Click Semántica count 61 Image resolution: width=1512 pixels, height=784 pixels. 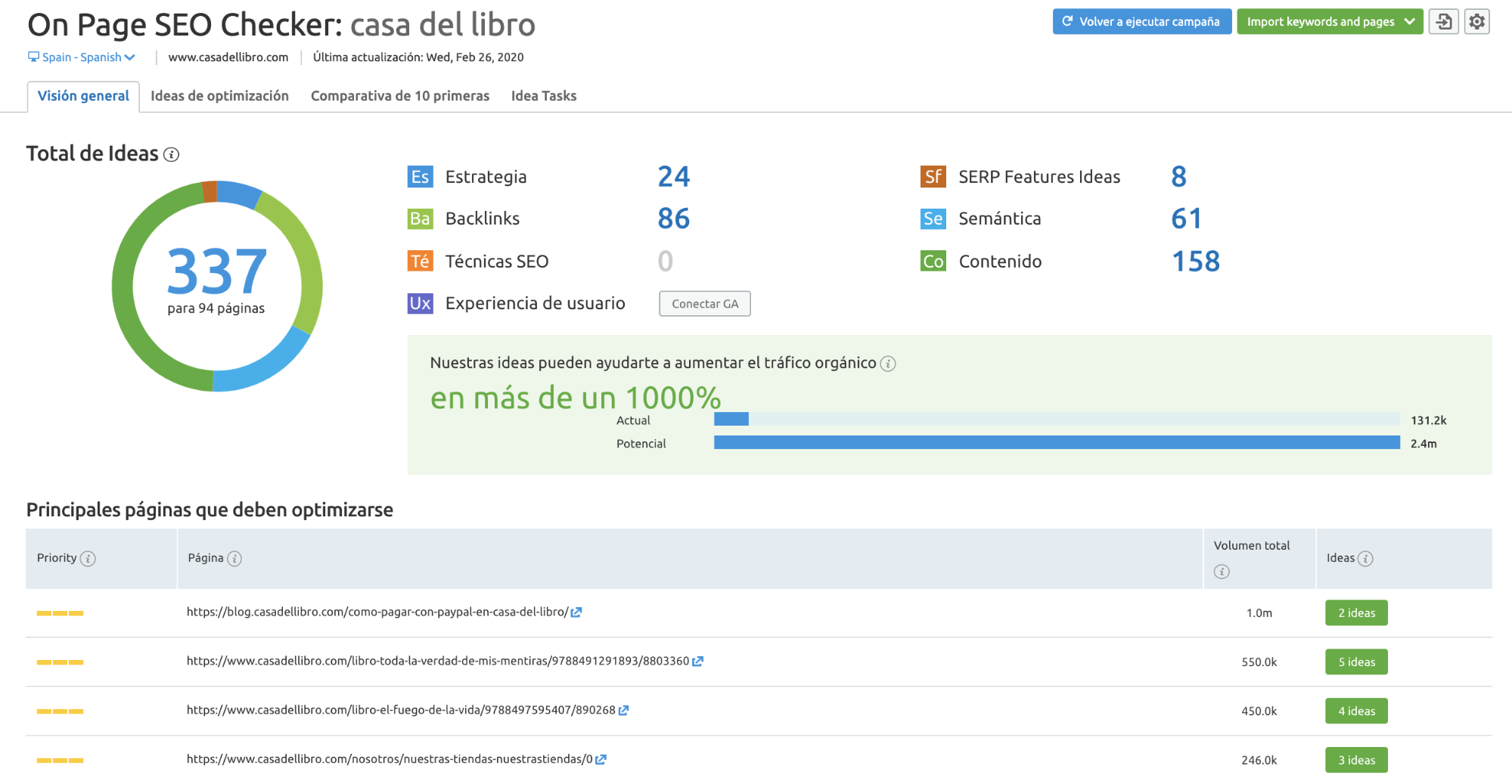[1186, 219]
